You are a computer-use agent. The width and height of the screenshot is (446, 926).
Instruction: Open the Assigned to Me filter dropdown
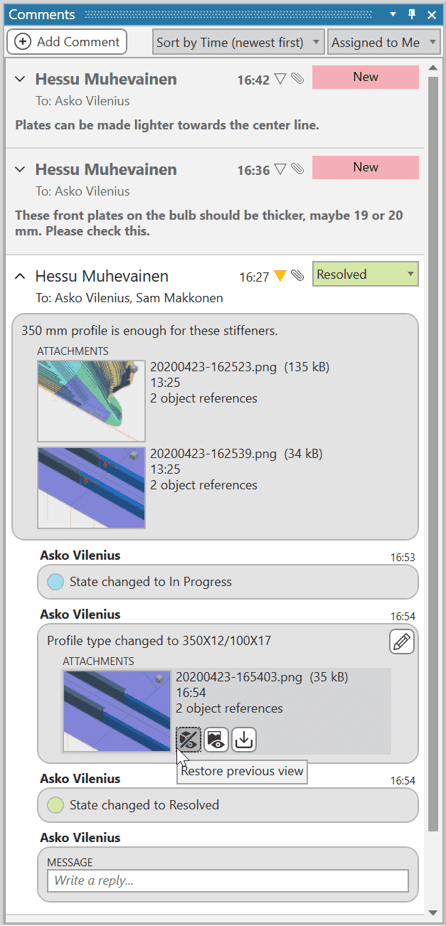(383, 43)
